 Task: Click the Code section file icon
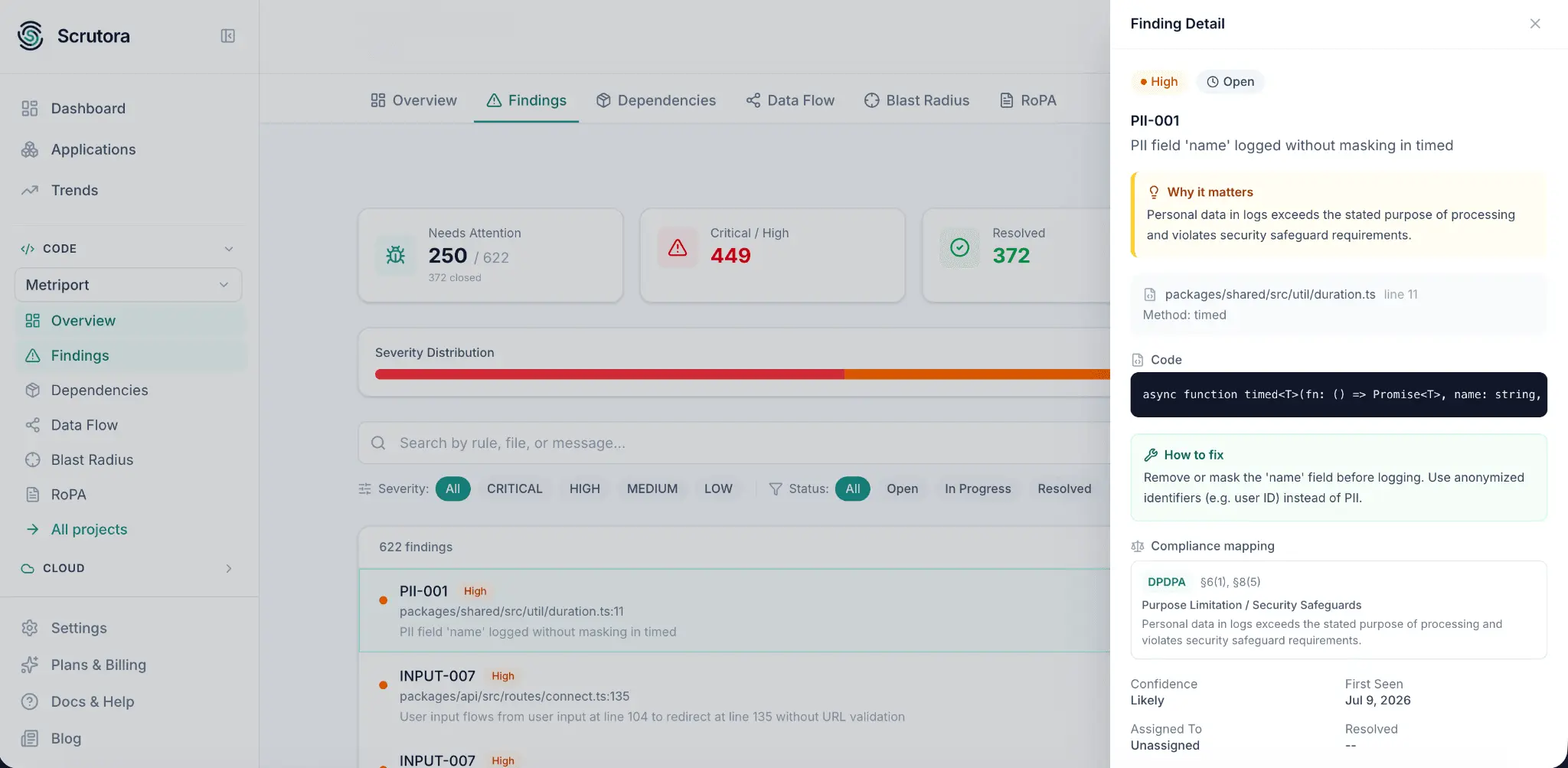pyautogui.click(x=1137, y=360)
